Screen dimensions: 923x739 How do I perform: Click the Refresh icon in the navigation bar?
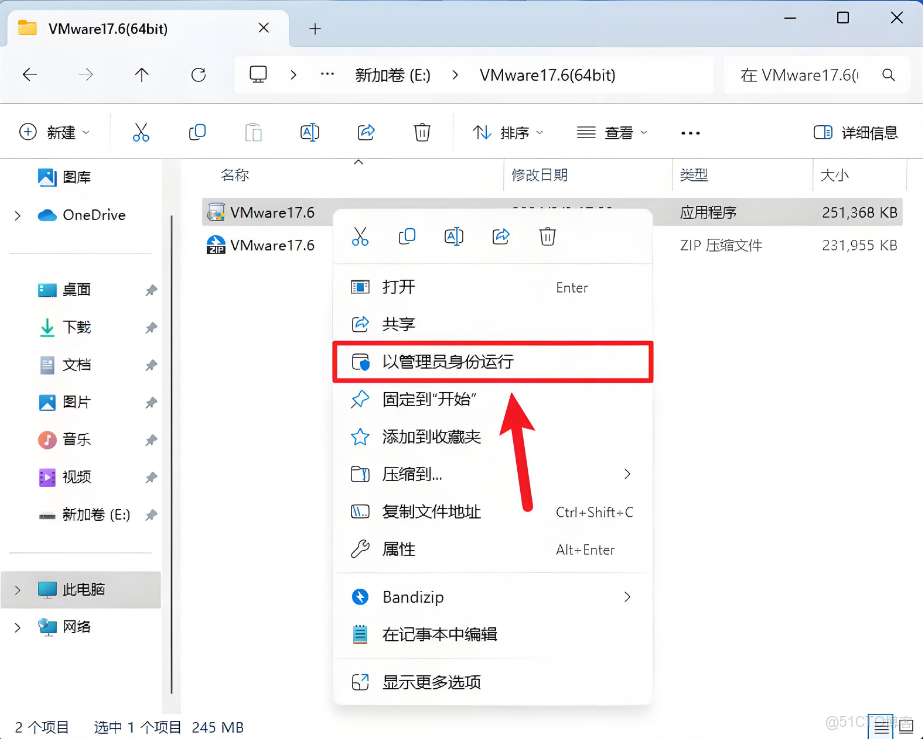coord(198,74)
